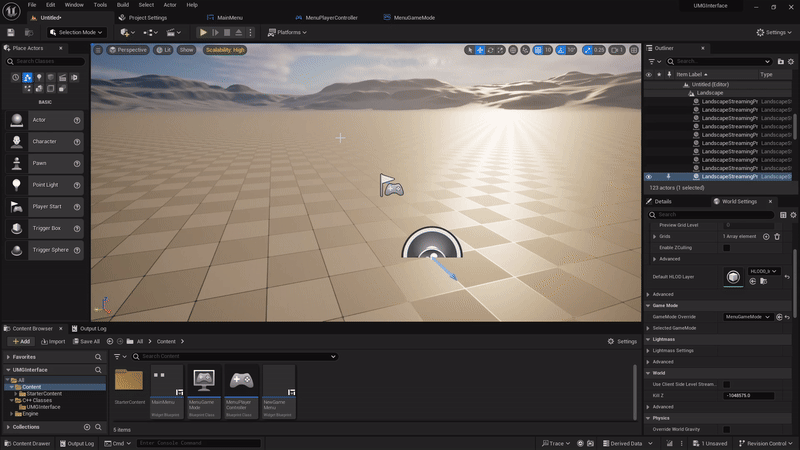Open the Add content quick menu icon
This screenshot has height=450, width=800.
[127, 32]
